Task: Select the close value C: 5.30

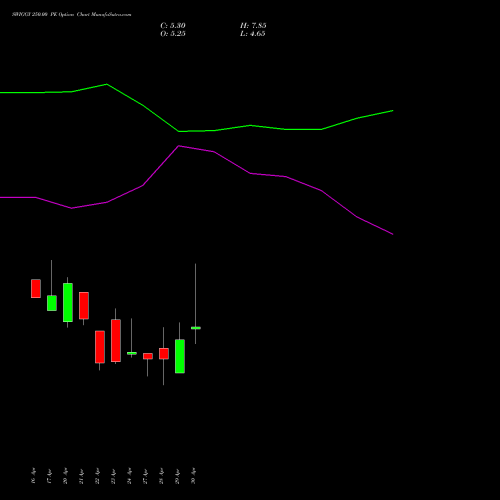Action: [x=173, y=26]
